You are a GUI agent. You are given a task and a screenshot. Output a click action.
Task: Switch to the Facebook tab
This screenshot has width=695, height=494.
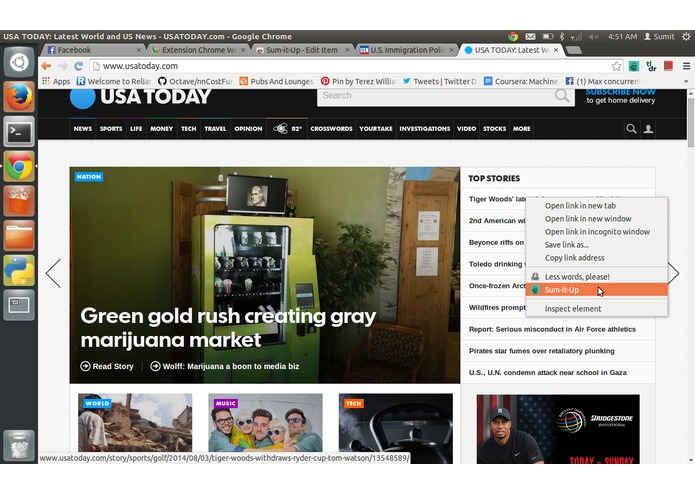pos(94,50)
